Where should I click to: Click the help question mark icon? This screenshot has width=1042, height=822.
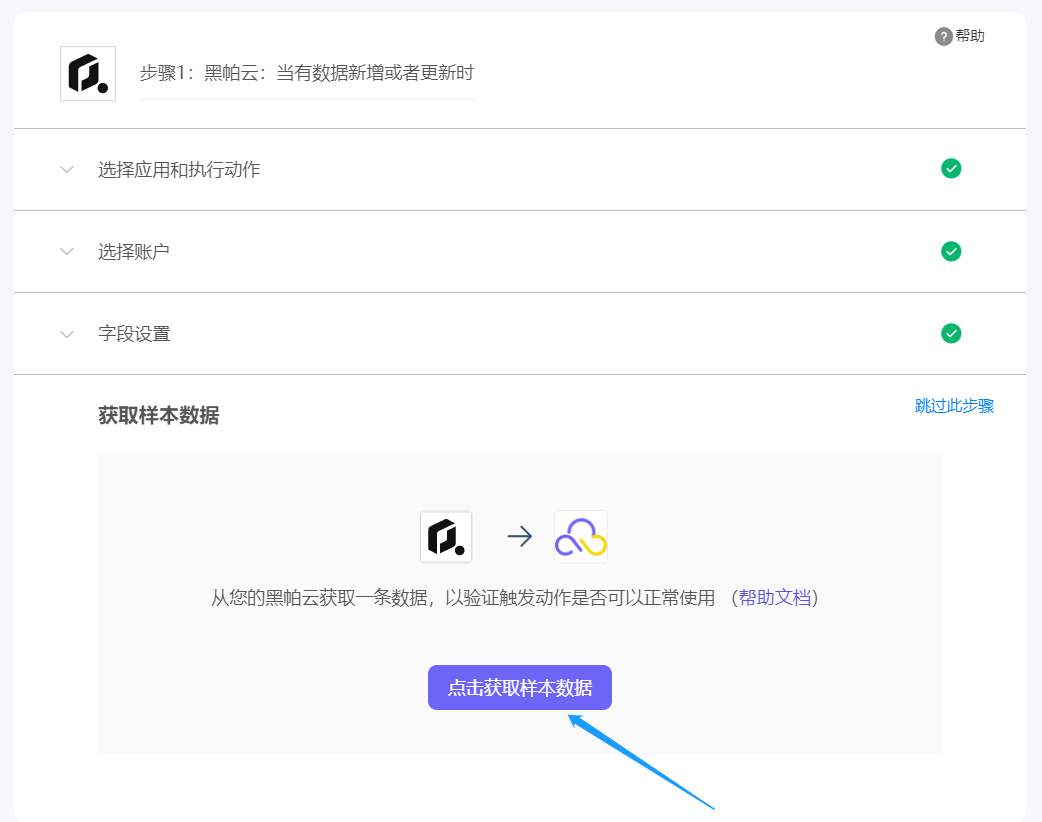[943, 37]
